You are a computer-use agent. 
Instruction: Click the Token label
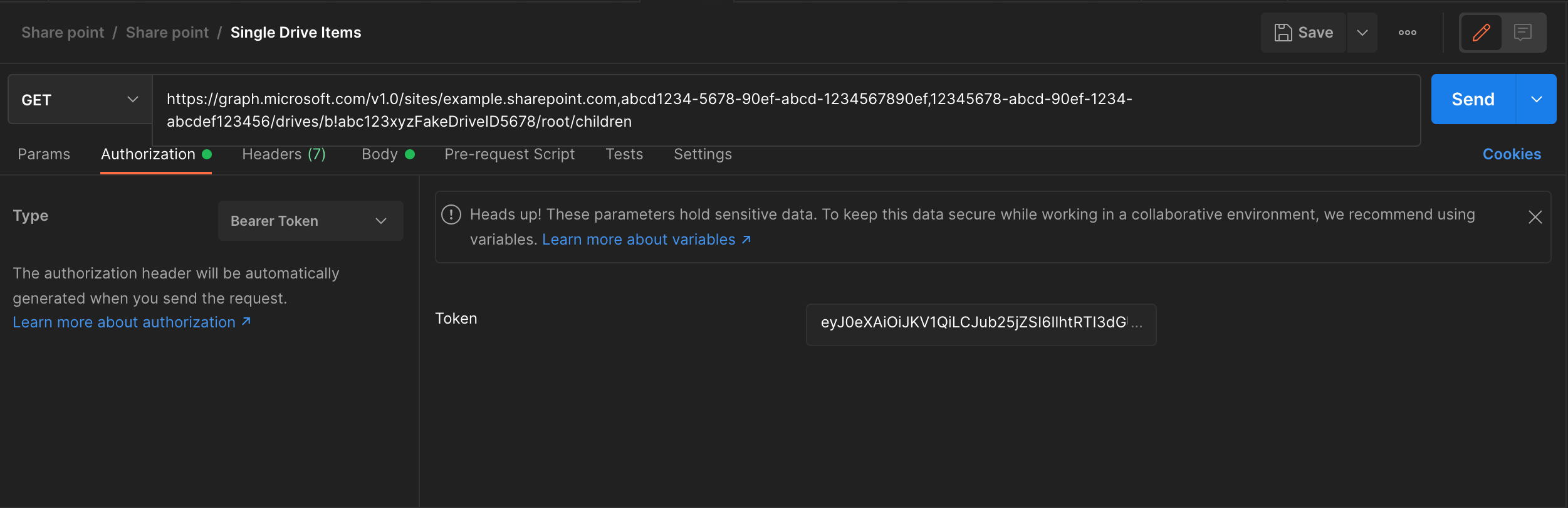coord(456,319)
